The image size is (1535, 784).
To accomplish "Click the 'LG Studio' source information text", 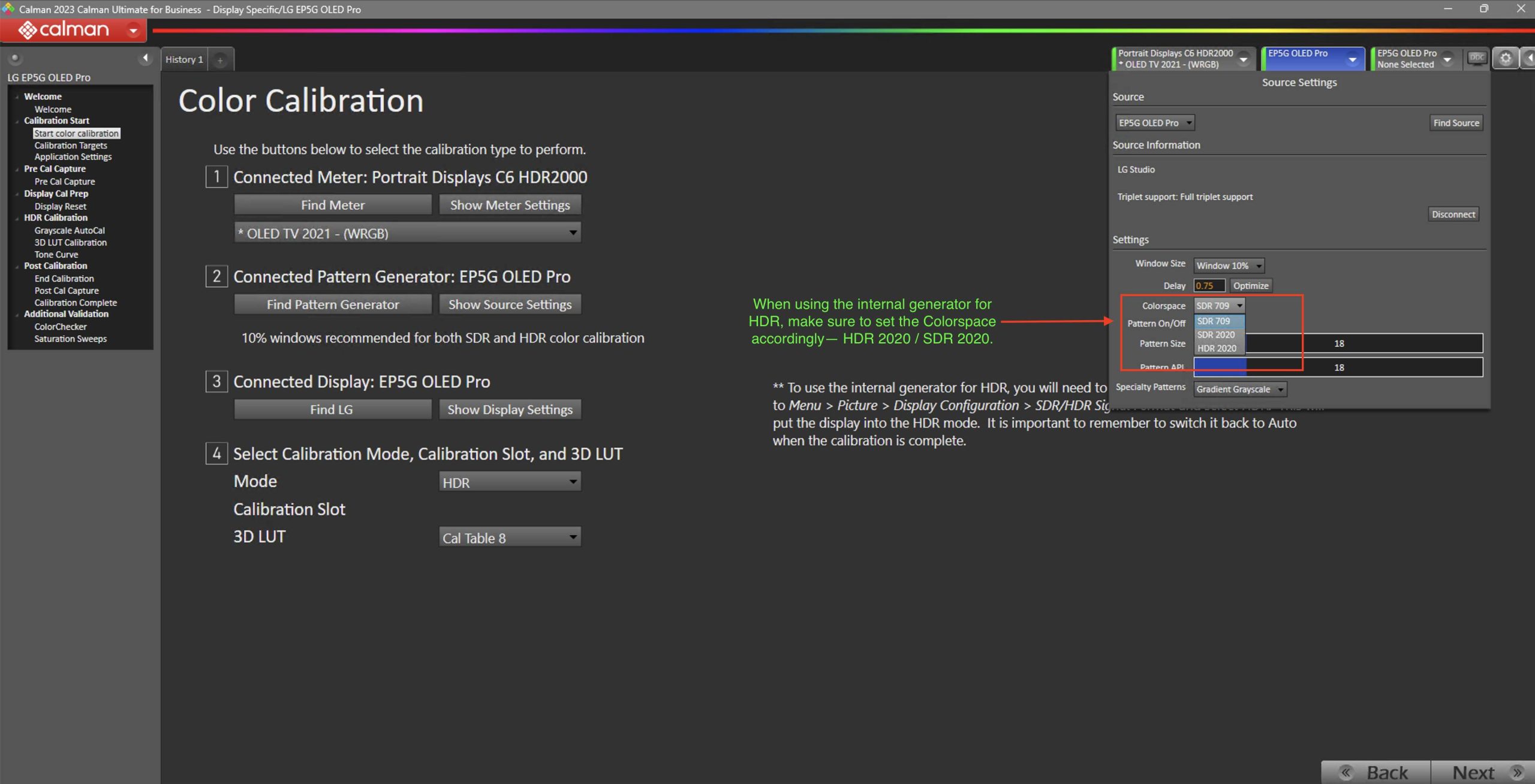I will pyautogui.click(x=1136, y=170).
